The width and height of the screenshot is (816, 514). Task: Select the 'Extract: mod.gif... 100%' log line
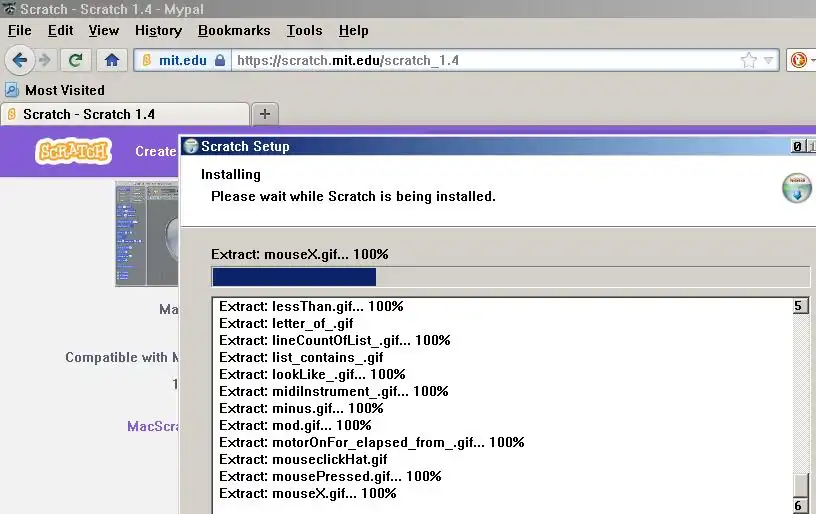point(295,426)
